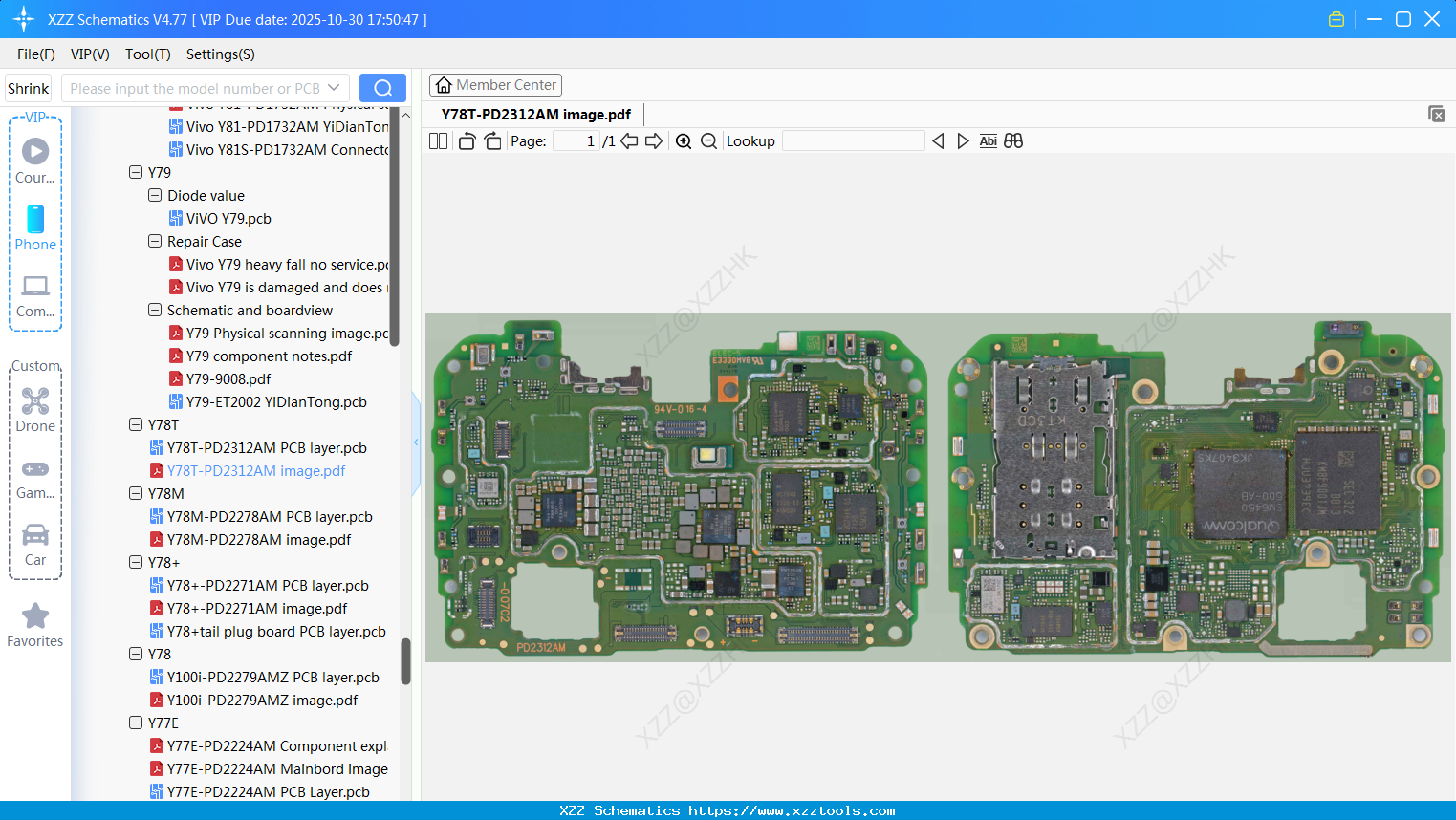
Task: Open the Course category in the sidebar
Action: point(35,161)
